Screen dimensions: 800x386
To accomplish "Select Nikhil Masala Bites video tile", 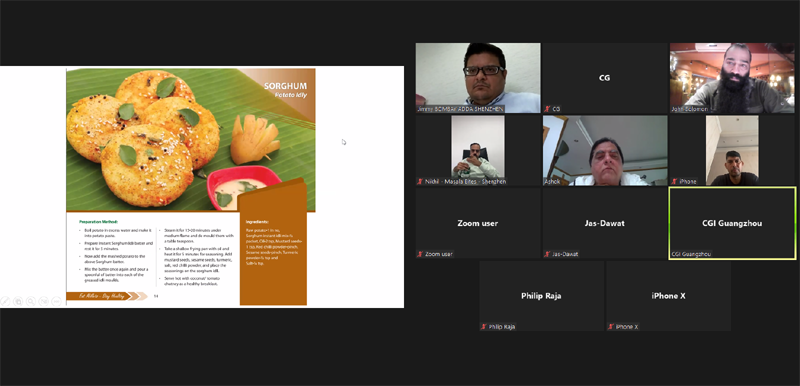I will [x=478, y=150].
